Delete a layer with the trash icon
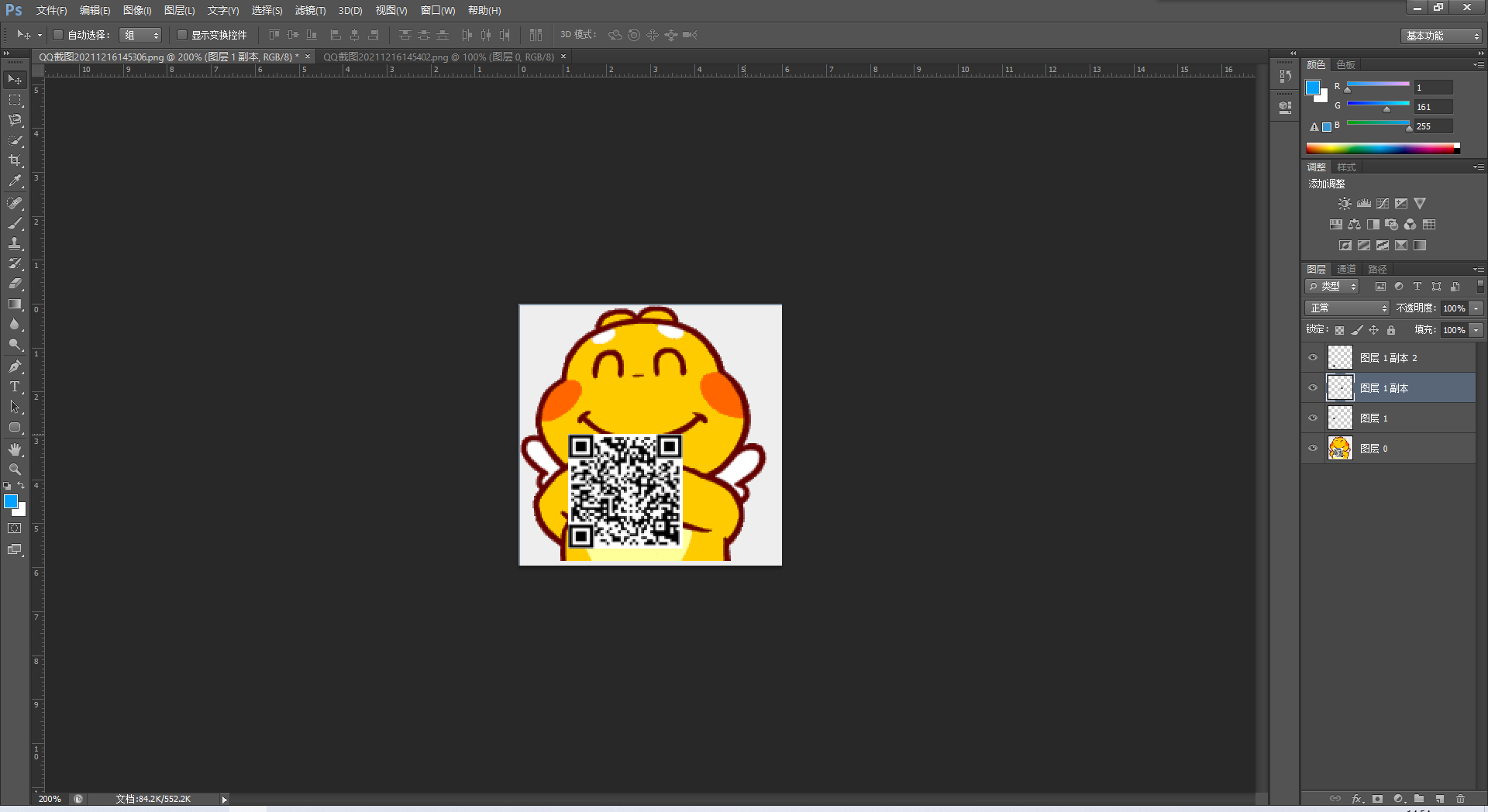1488x812 pixels. [1461, 799]
